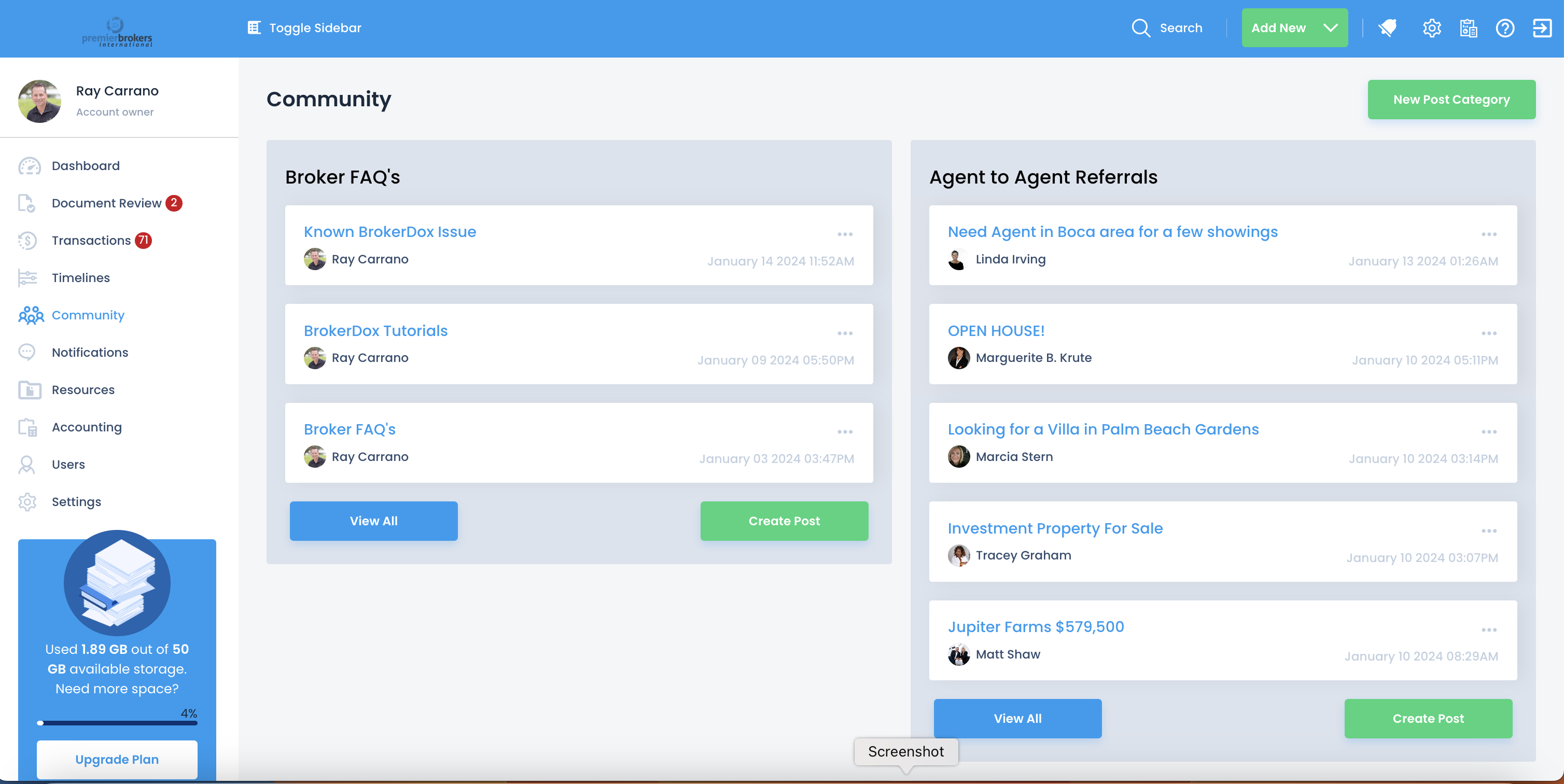Open the OPEN HOUSE! post
Image resolution: width=1564 pixels, height=784 pixels.
996,331
